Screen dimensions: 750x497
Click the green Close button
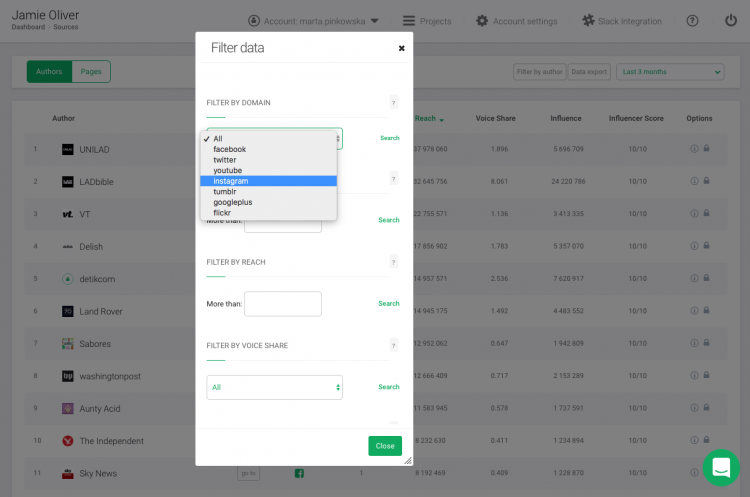(385, 446)
